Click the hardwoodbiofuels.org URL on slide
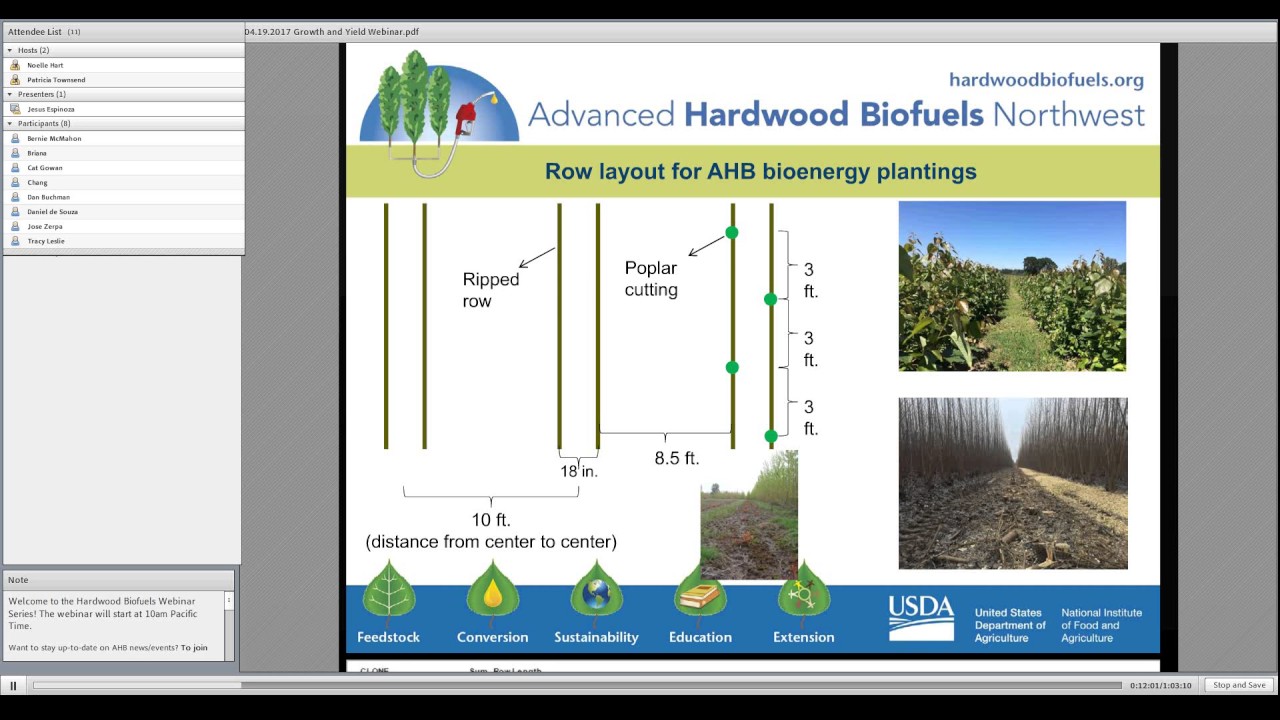 pos(1046,80)
